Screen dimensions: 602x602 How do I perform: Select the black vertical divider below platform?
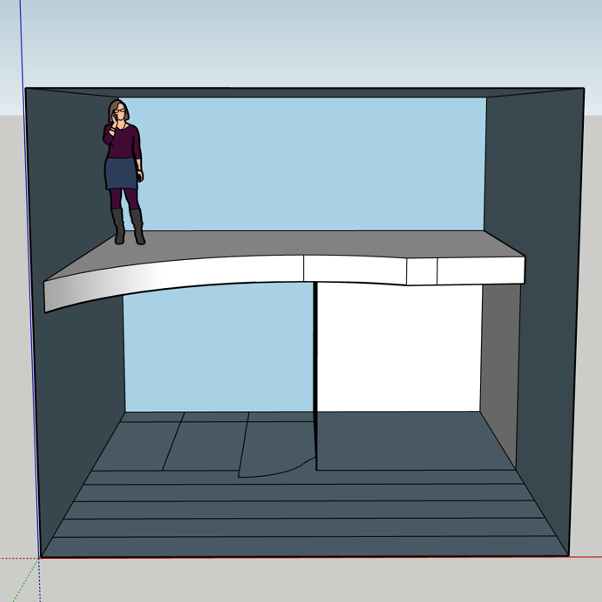316,370
